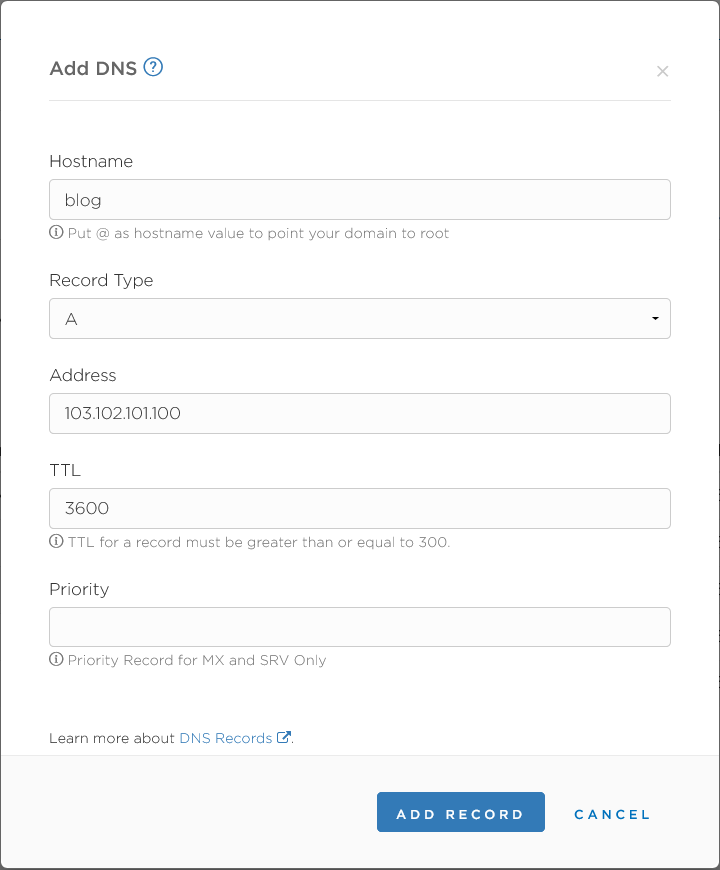Click the dropdown caret on the Record Type selector

tap(655, 318)
